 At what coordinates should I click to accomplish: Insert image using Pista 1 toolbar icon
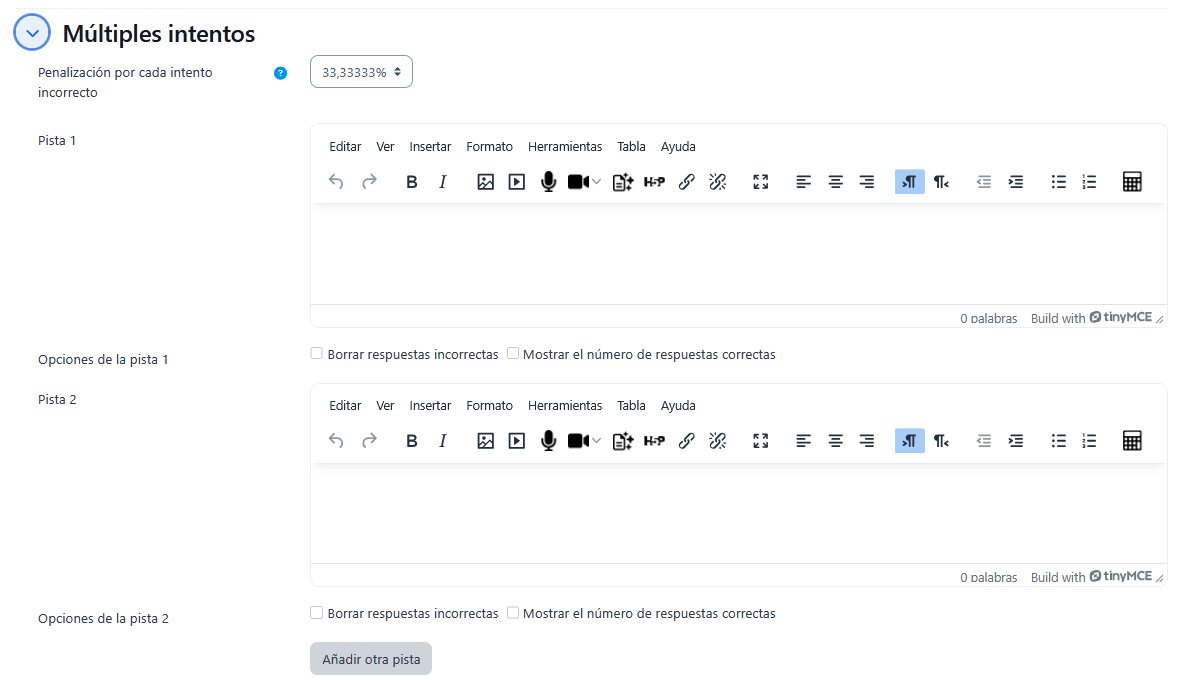click(485, 182)
